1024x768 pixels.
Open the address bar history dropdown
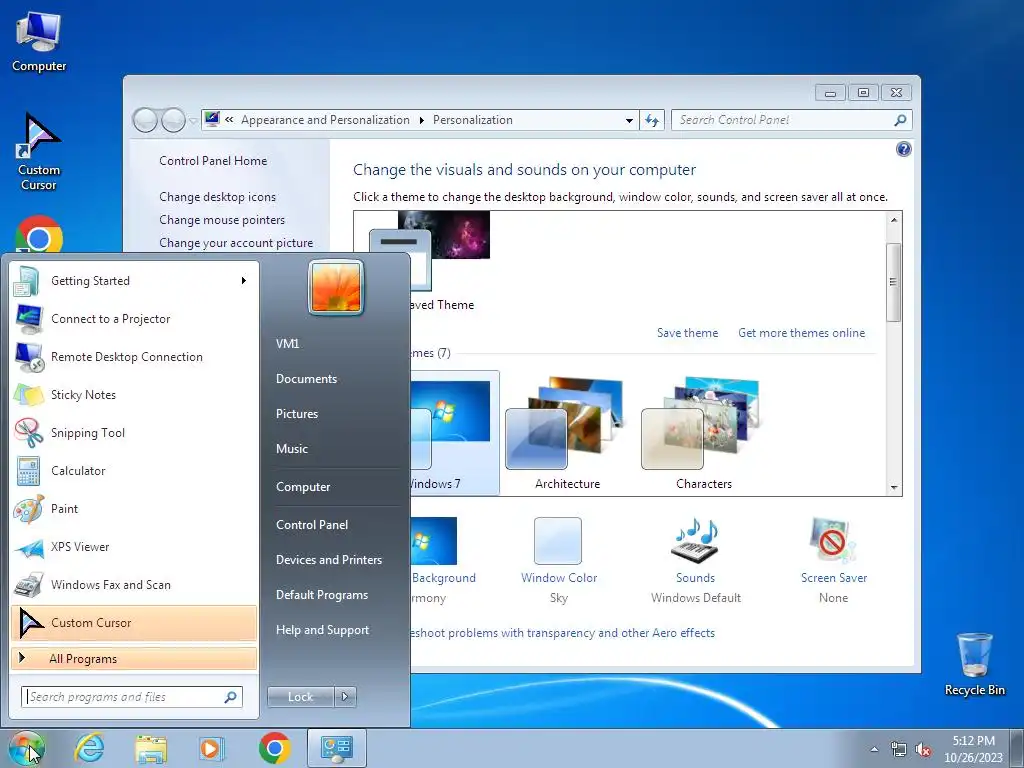629,120
